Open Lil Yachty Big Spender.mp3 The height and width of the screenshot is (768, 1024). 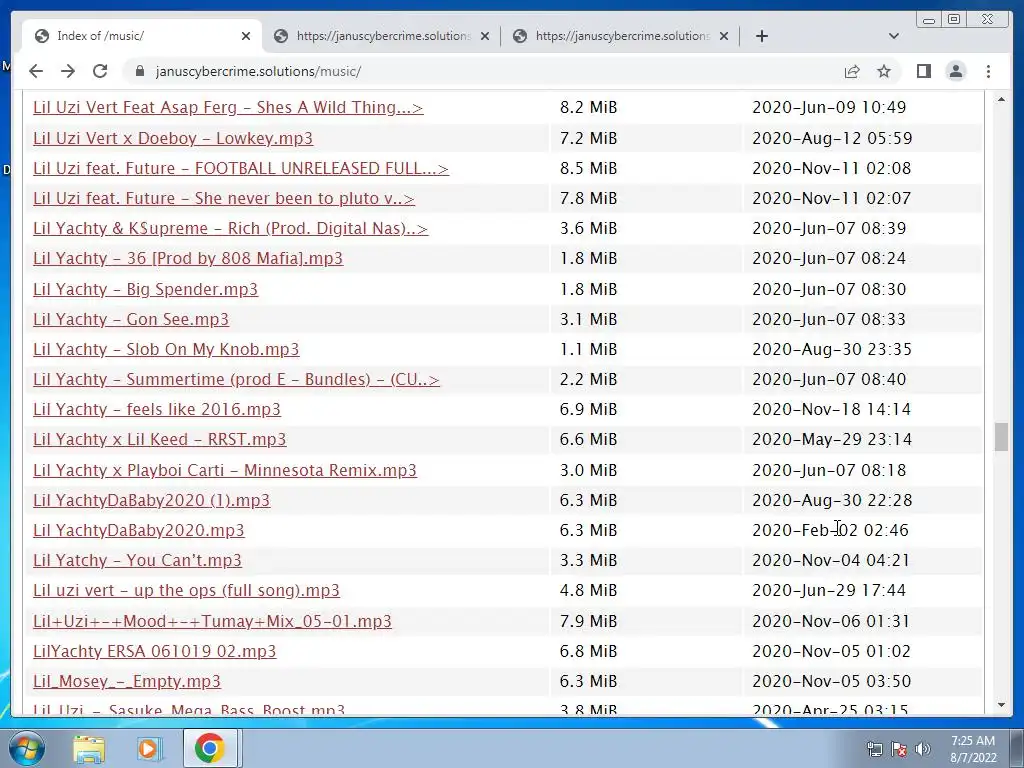pos(146,289)
